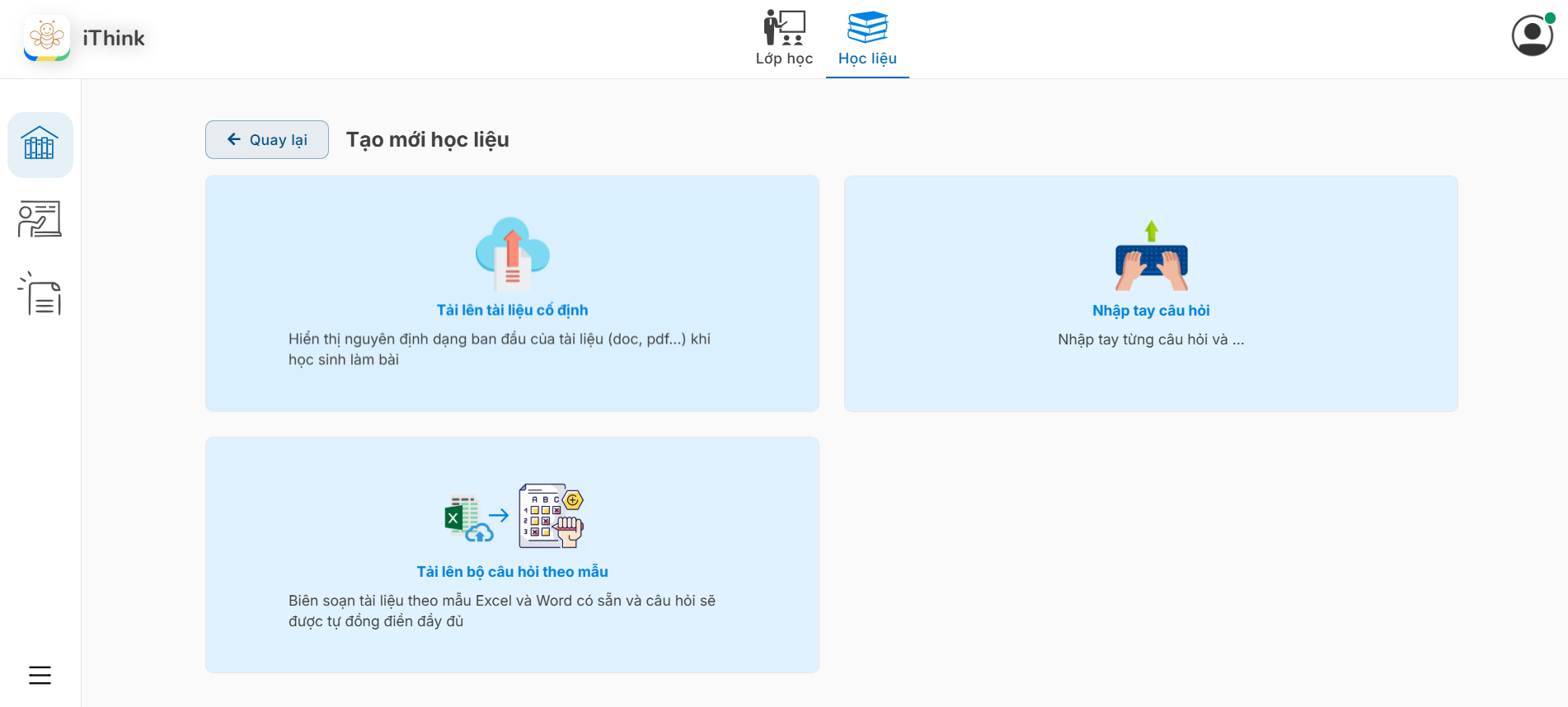
Task: Expand the sidebar with hamburger menu
Action: click(x=40, y=675)
